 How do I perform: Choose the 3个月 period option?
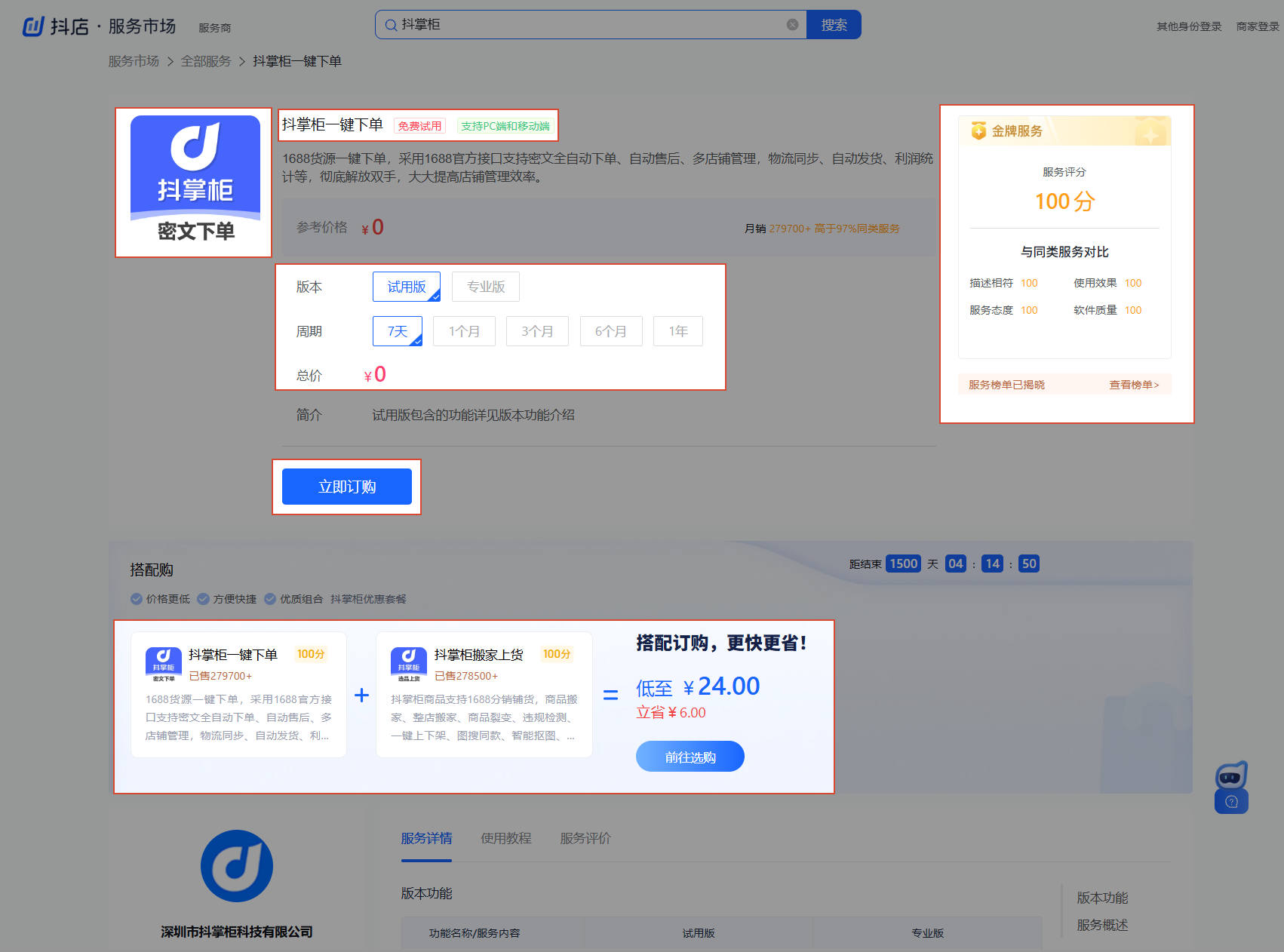pyautogui.click(x=537, y=331)
